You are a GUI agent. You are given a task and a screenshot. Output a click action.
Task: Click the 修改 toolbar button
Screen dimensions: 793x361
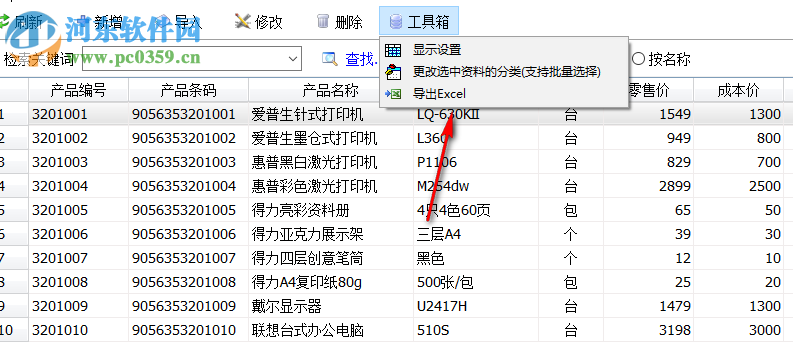pos(258,21)
